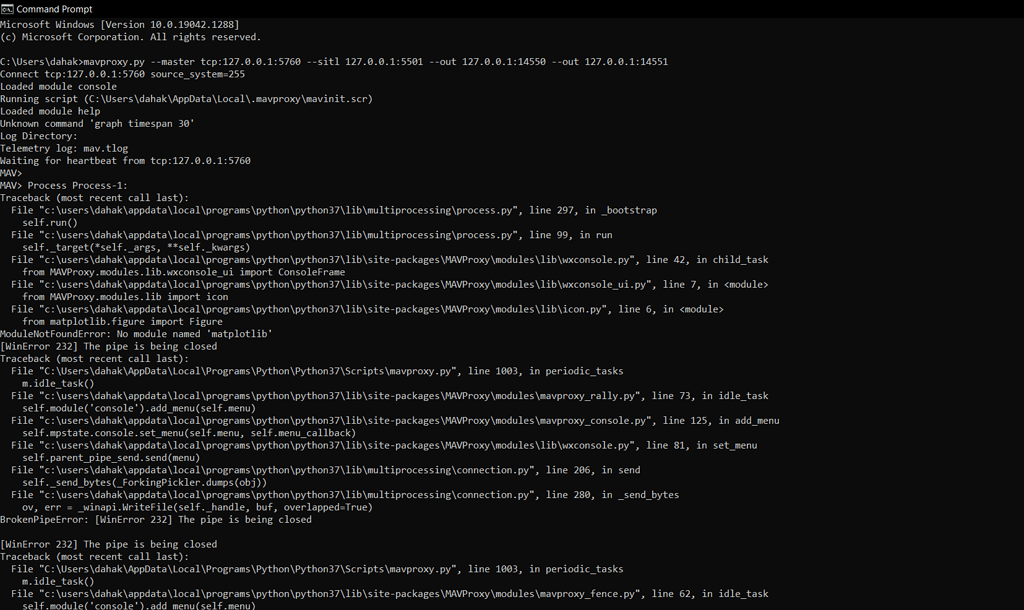Click the mavproxy.py --master command line

click(x=334, y=62)
